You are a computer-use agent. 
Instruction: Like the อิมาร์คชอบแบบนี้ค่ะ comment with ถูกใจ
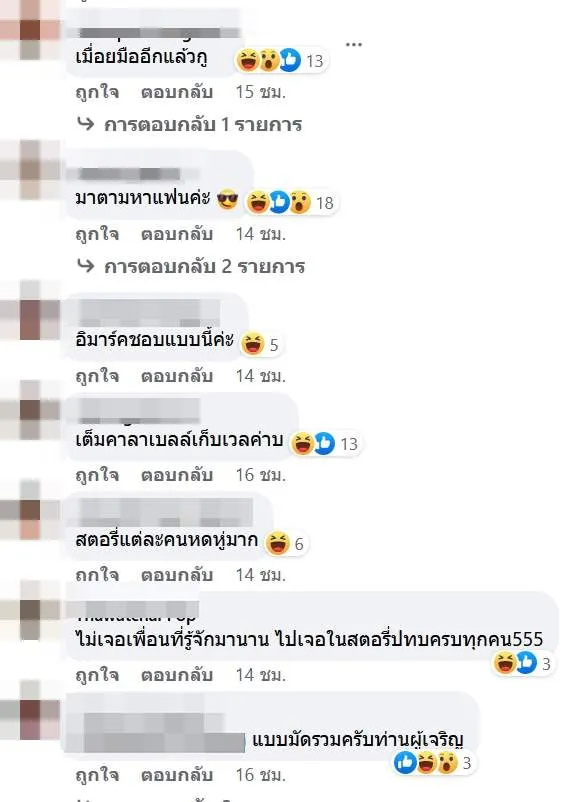click(97, 376)
